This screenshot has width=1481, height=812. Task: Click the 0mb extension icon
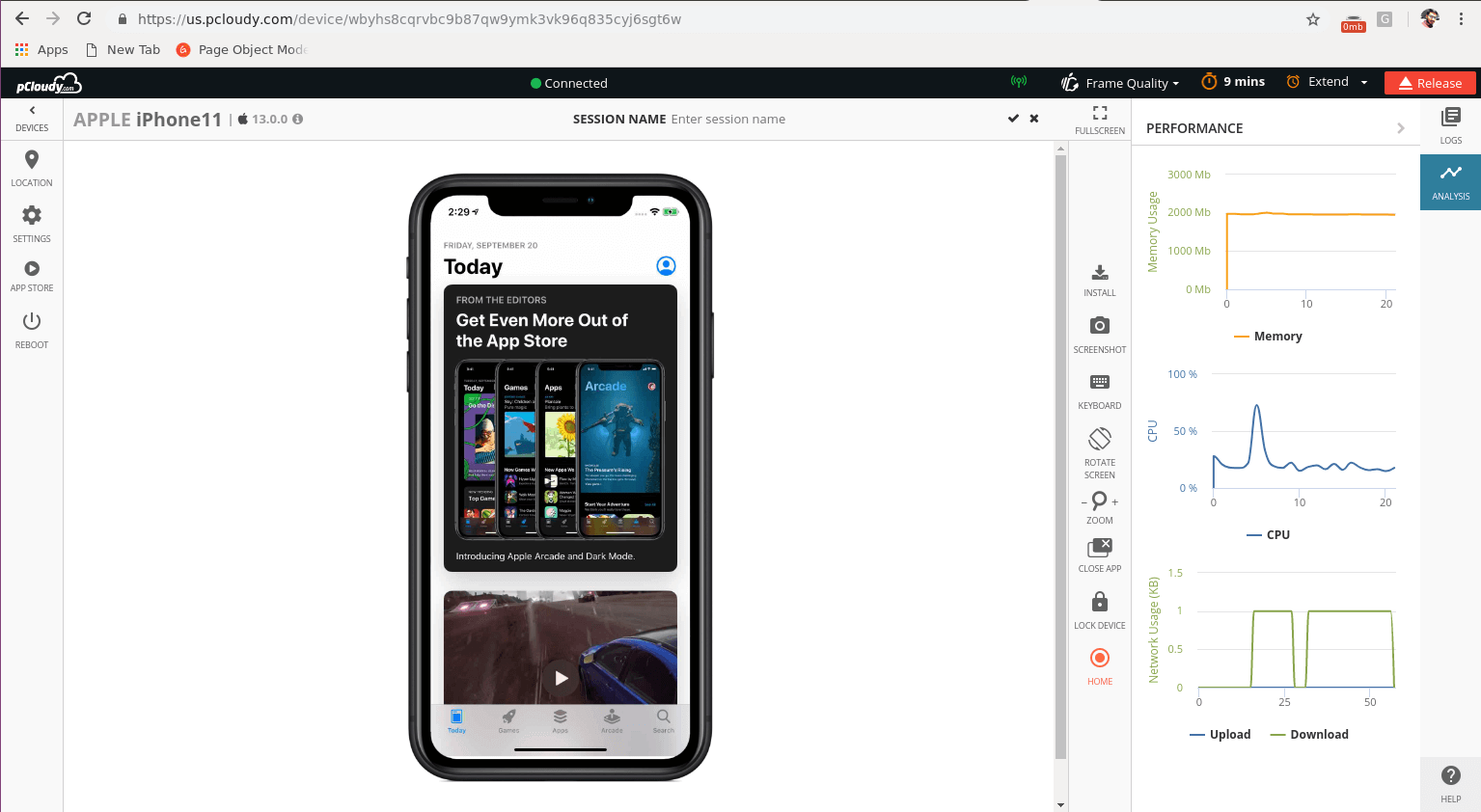[x=1353, y=21]
